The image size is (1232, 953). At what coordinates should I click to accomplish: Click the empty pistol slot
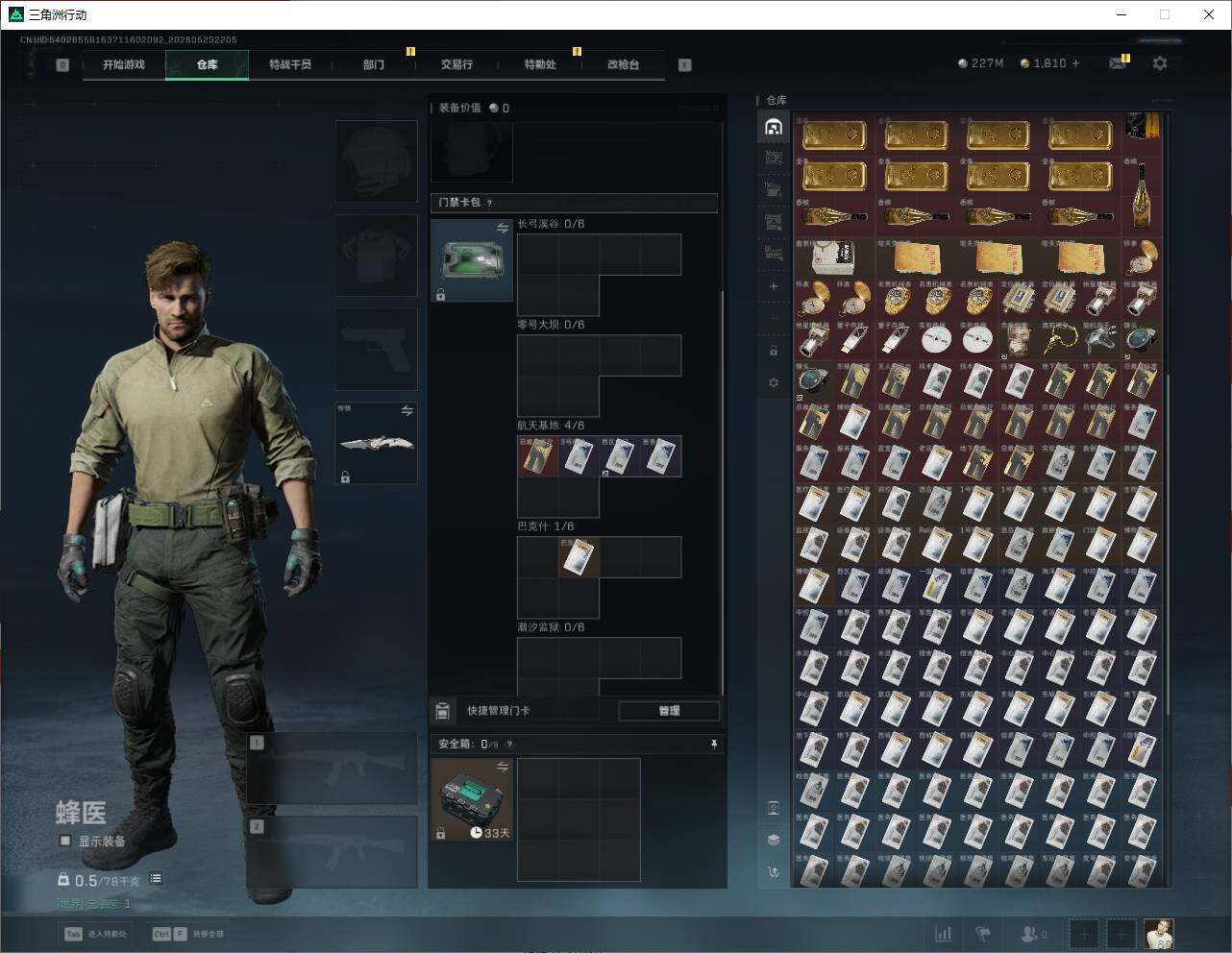point(377,349)
